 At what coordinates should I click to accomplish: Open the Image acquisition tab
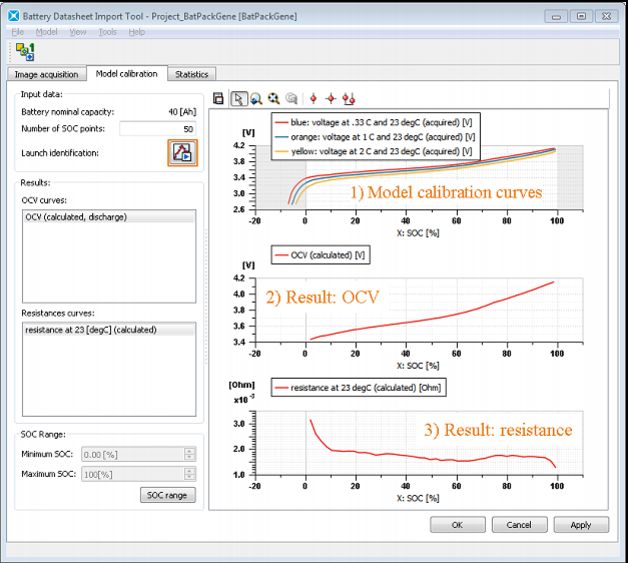[45, 74]
